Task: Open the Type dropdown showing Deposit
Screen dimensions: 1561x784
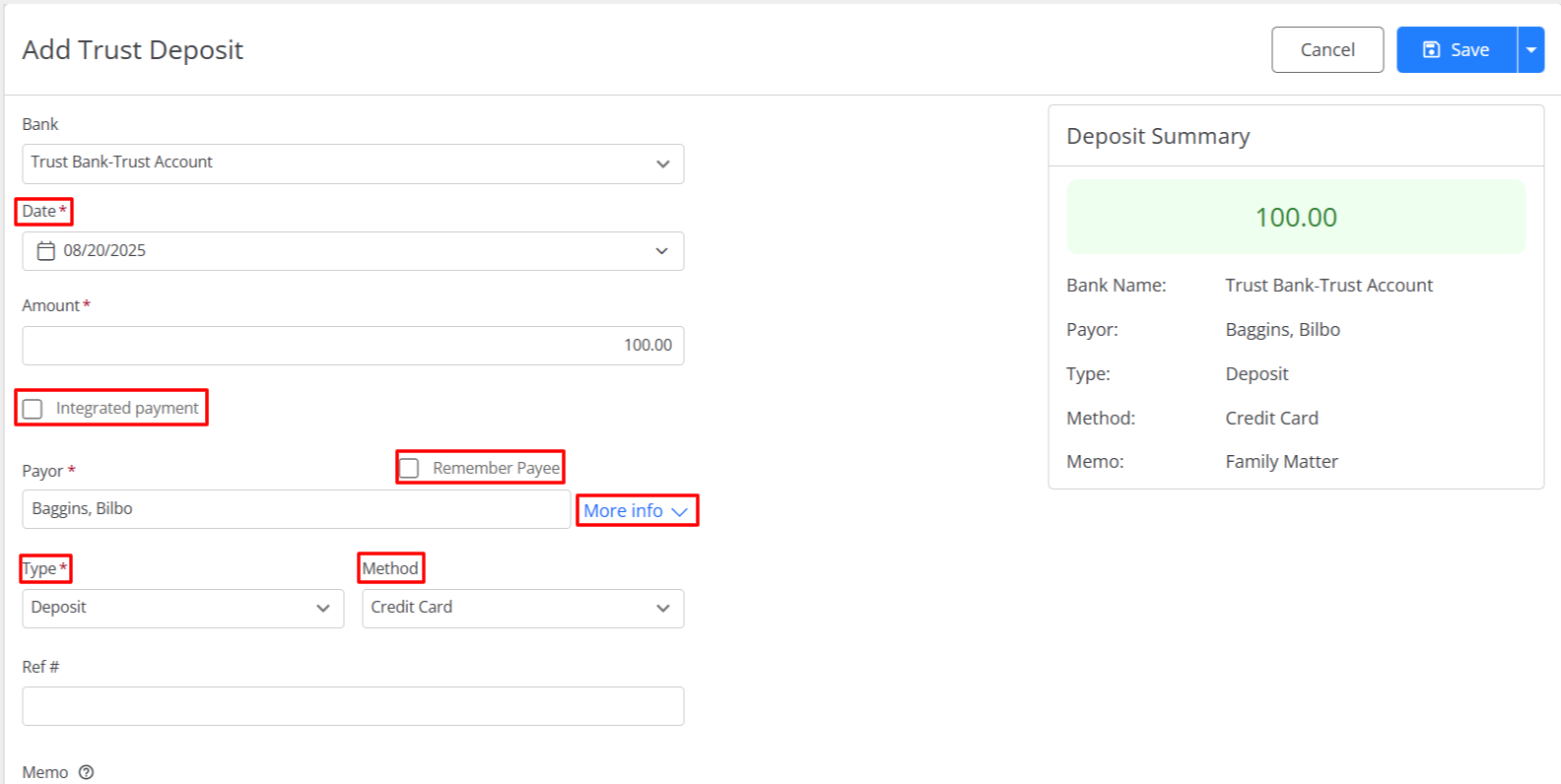Action: [183, 609]
